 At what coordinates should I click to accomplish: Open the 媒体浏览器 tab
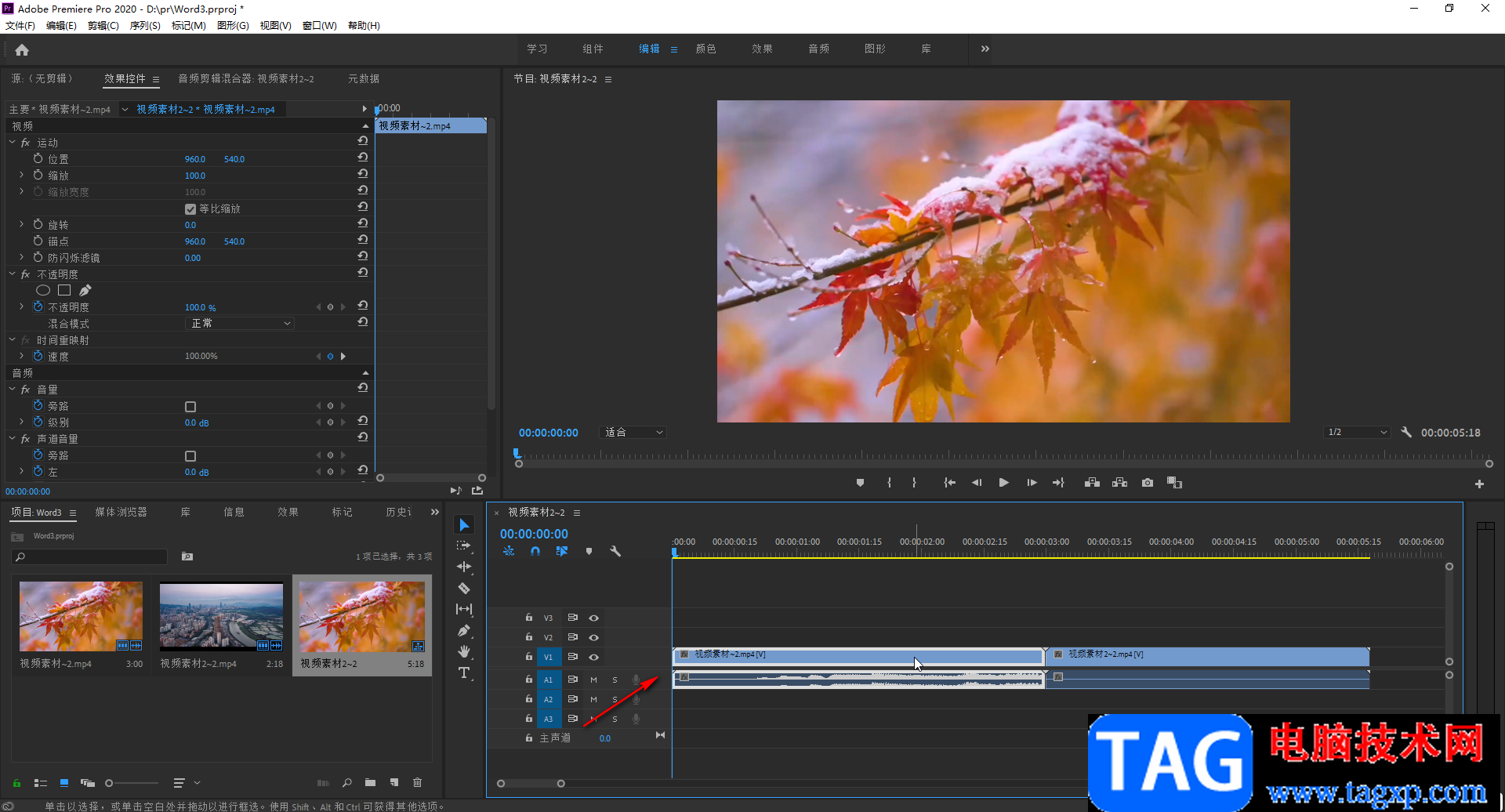[121, 513]
